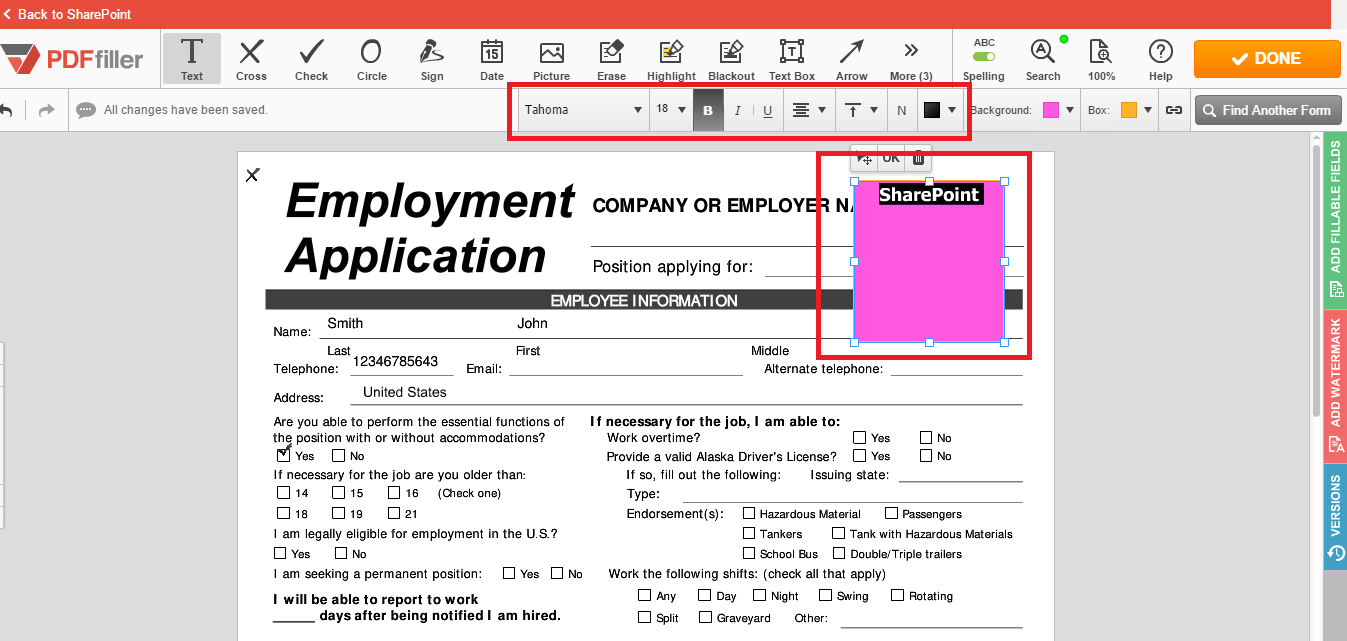This screenshot has height=641, width=1347.
Task: Select the Check tool
Action: (311, 58)
